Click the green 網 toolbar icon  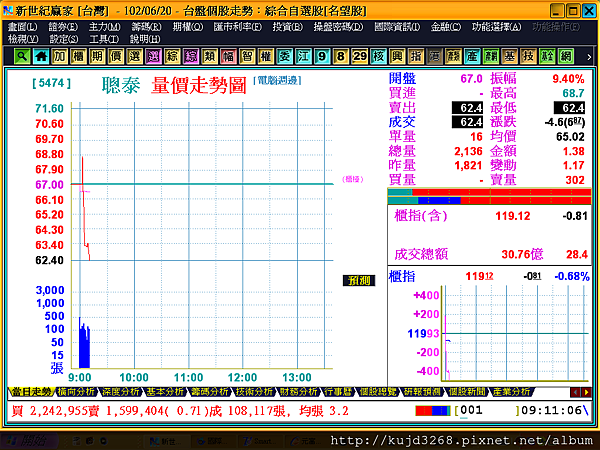pyautogui.click(x=566, y=56)
